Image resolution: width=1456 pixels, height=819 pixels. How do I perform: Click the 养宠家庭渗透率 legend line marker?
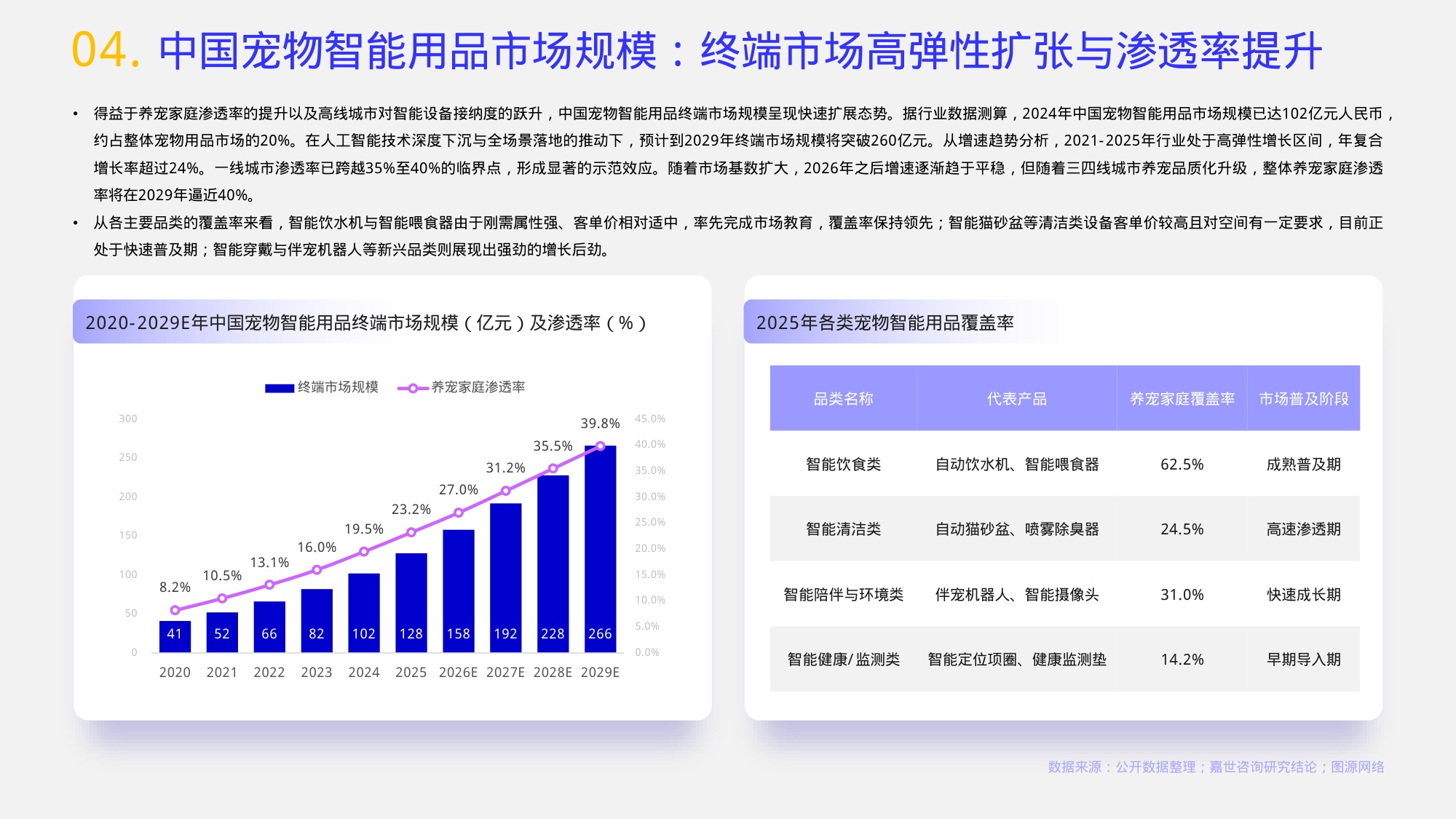pos(413,388)
